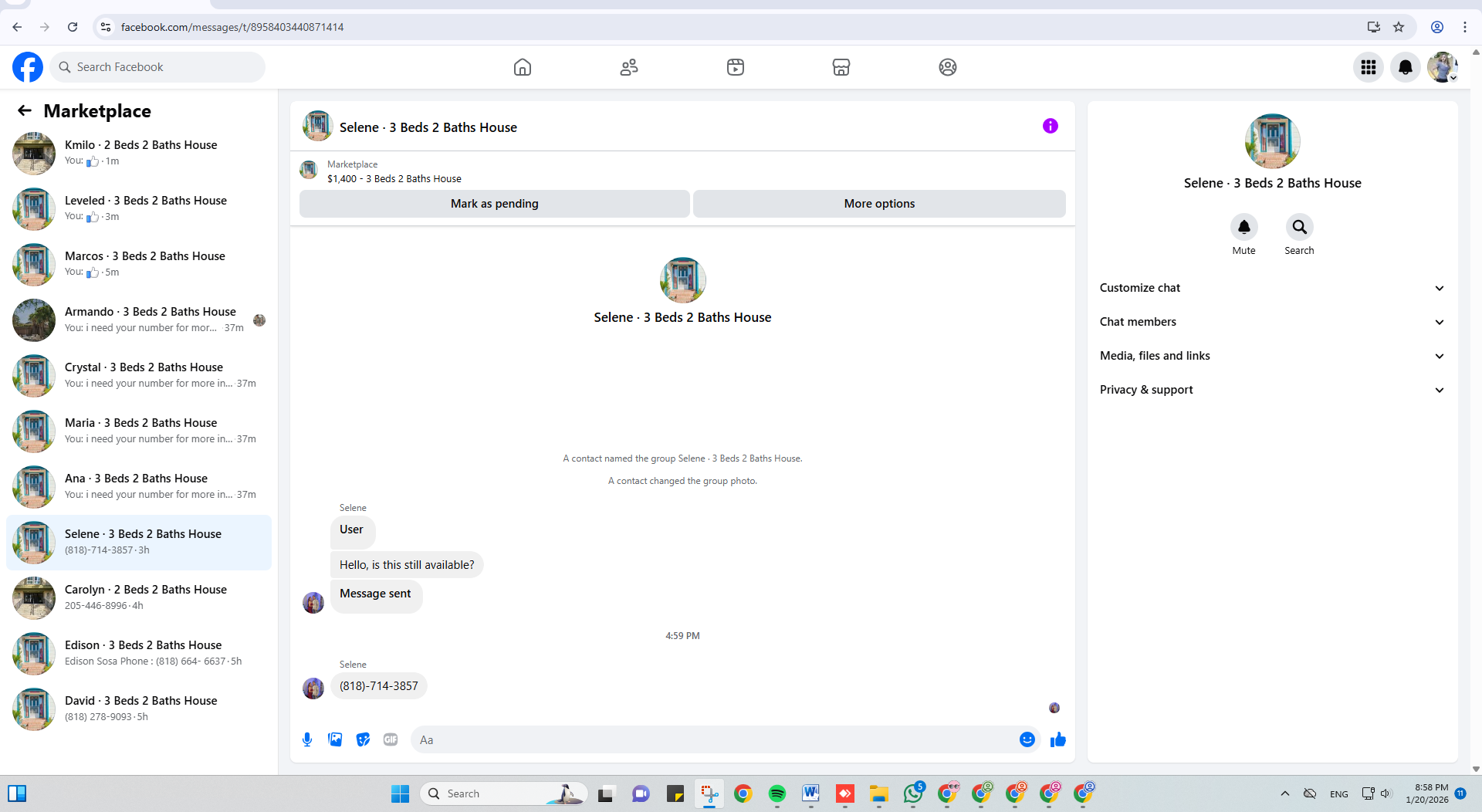
Task: Click the (818)-714-3857 message bubble
Action: [x=379, y=686]
